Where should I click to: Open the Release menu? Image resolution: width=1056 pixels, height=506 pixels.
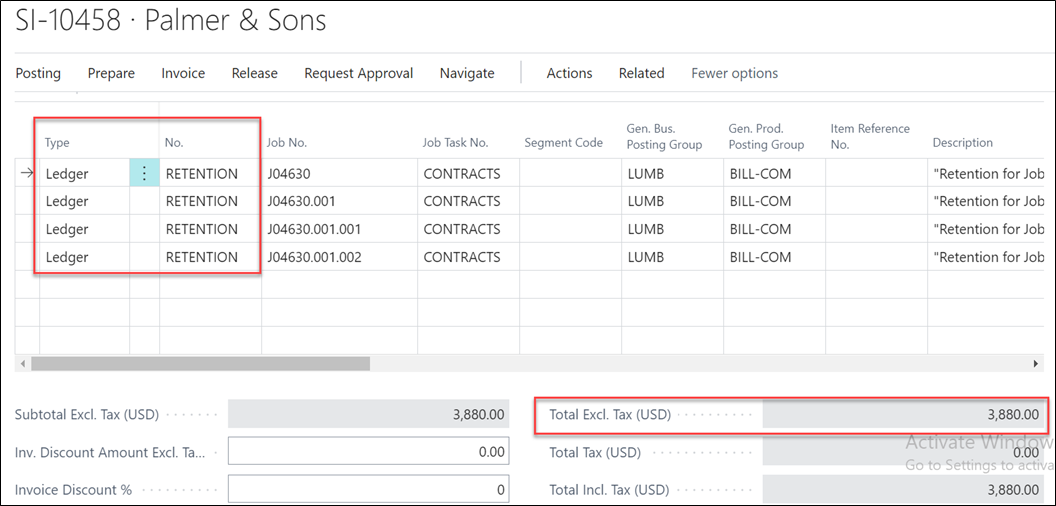click(254, 73)
